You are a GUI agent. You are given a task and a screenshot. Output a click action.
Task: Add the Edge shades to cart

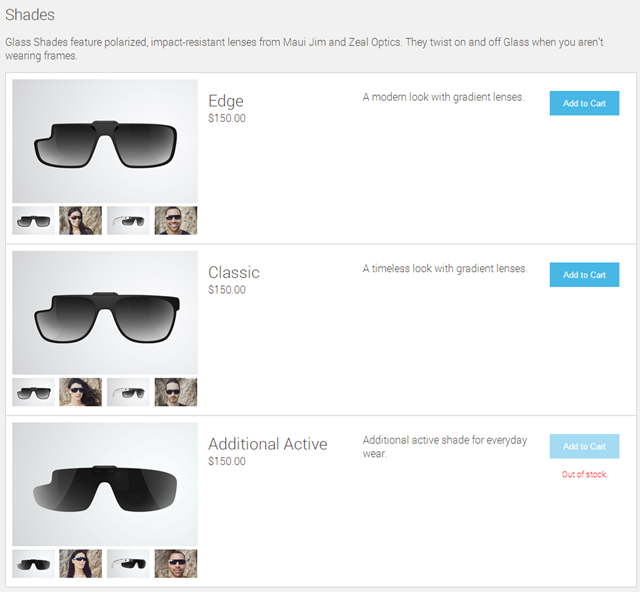click(x=584, y=103)
